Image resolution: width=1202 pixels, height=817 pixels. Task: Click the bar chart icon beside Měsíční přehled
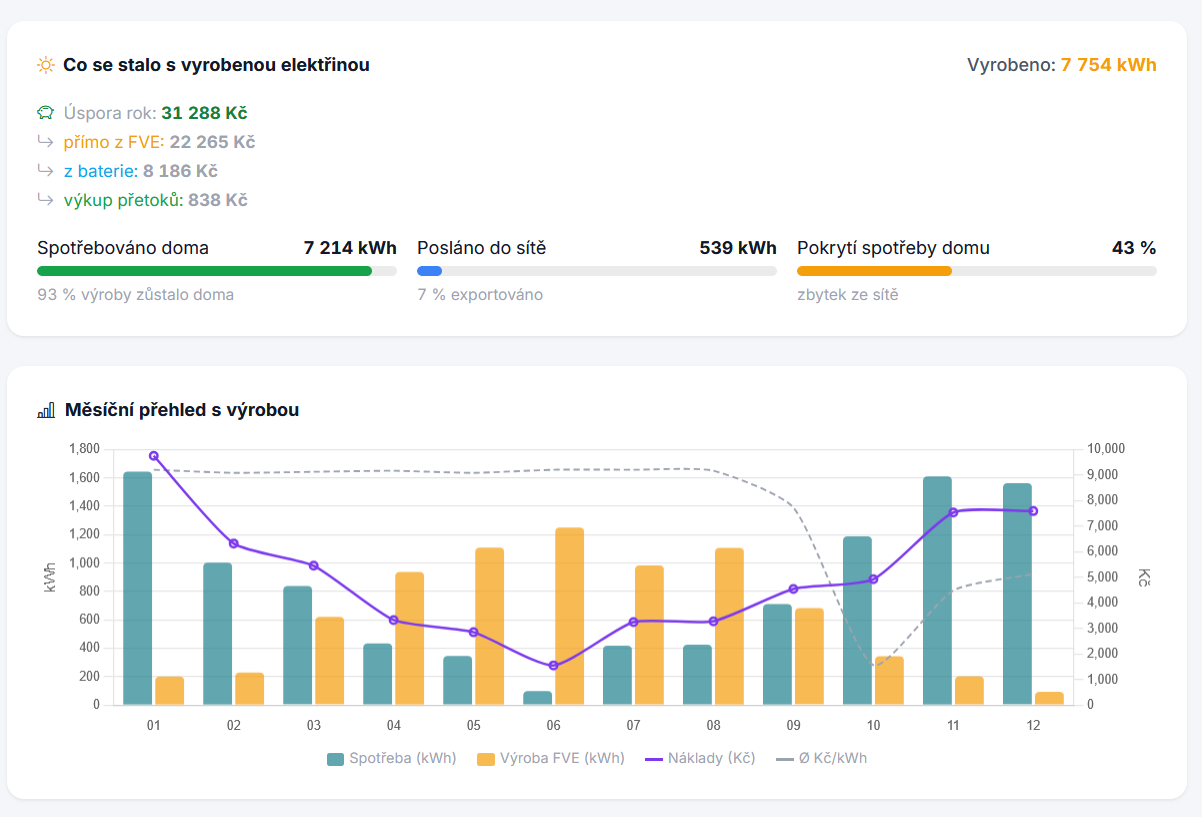(46, 410)
